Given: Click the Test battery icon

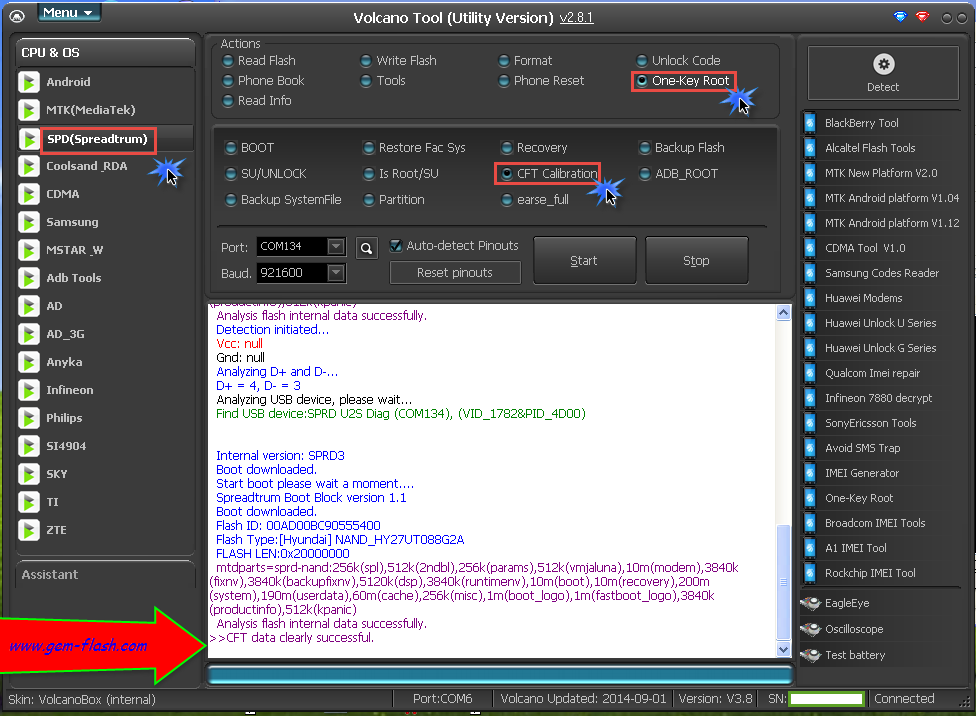Looking at the screenshot, I should [810, 656].
